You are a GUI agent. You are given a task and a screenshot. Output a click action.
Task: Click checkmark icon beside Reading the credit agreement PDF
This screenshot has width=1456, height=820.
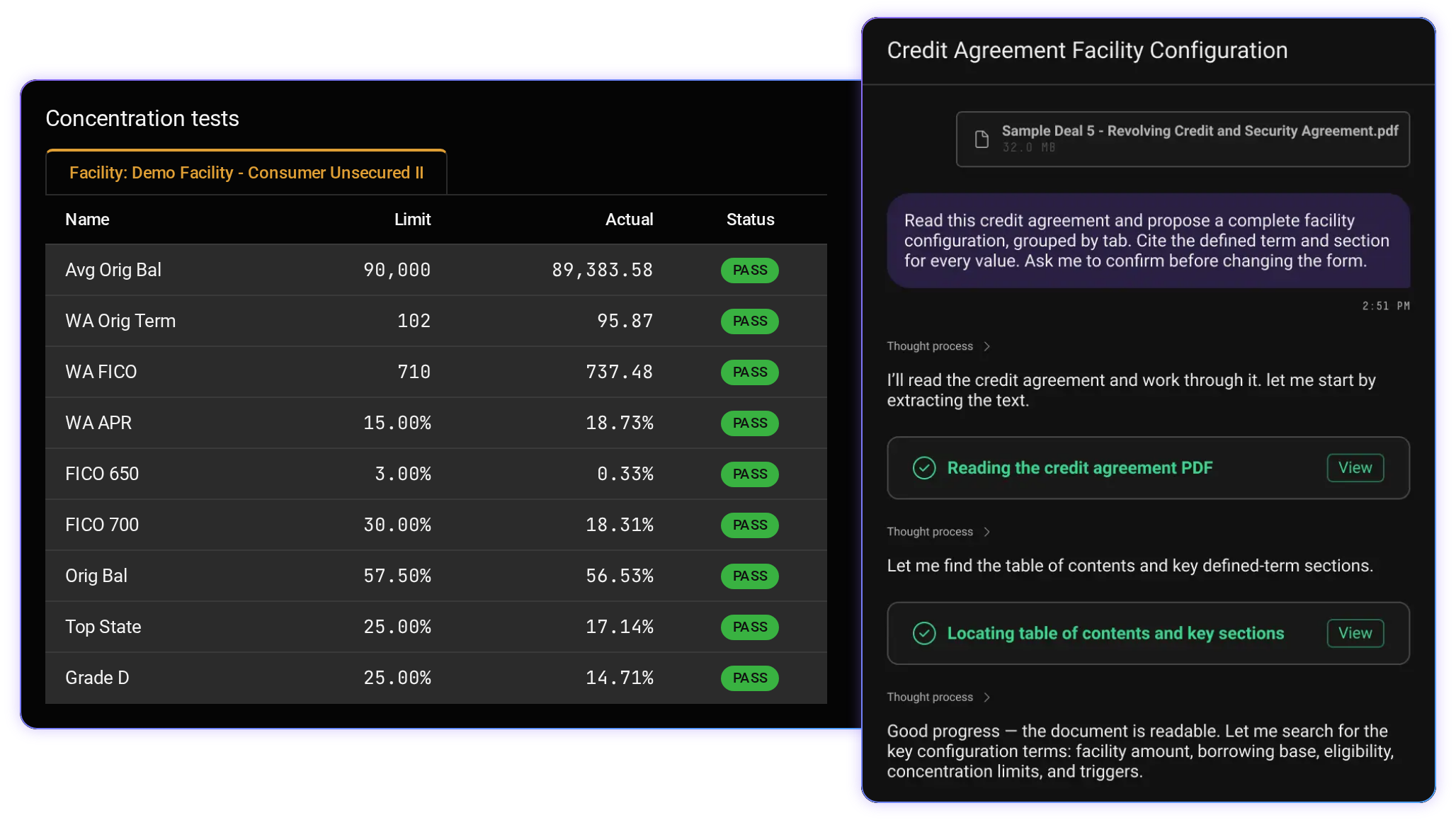[x=923, y=468]
